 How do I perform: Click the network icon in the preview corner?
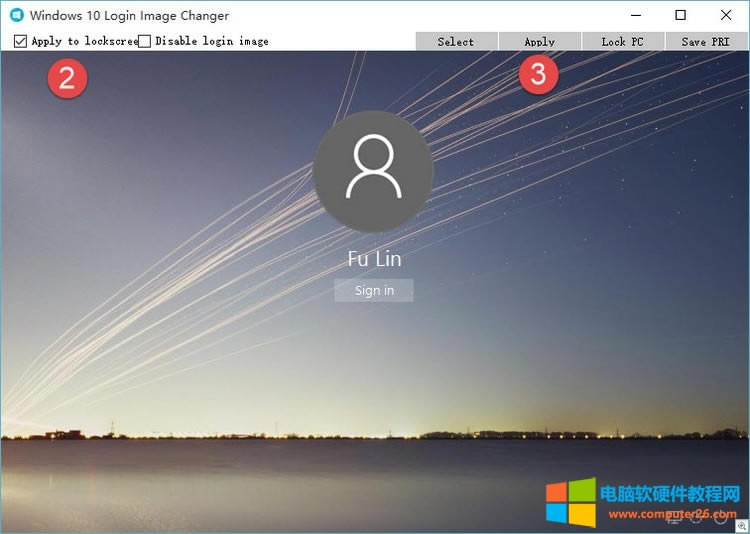[674, 518]
